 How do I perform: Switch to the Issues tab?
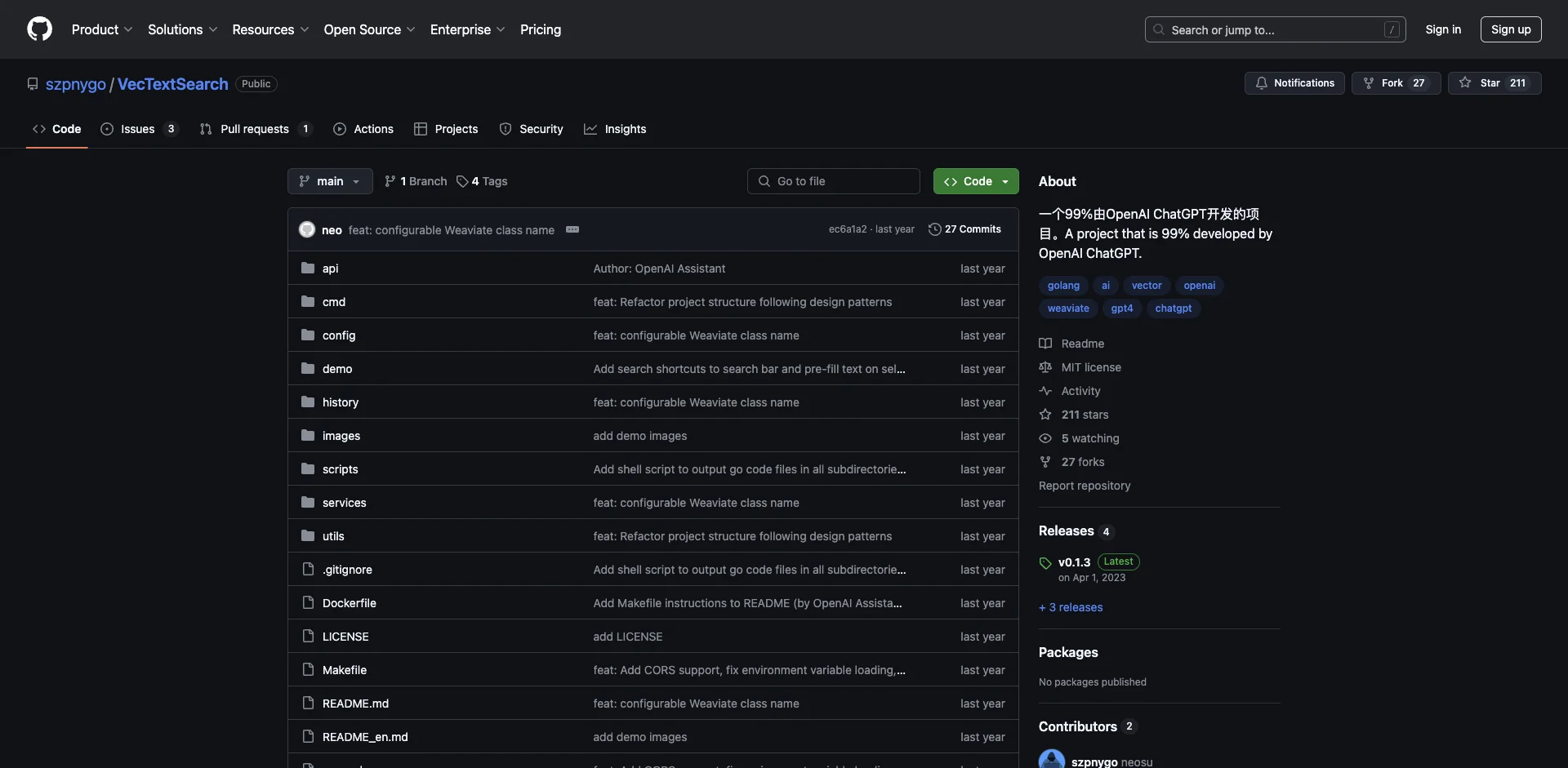pos(139,129)
